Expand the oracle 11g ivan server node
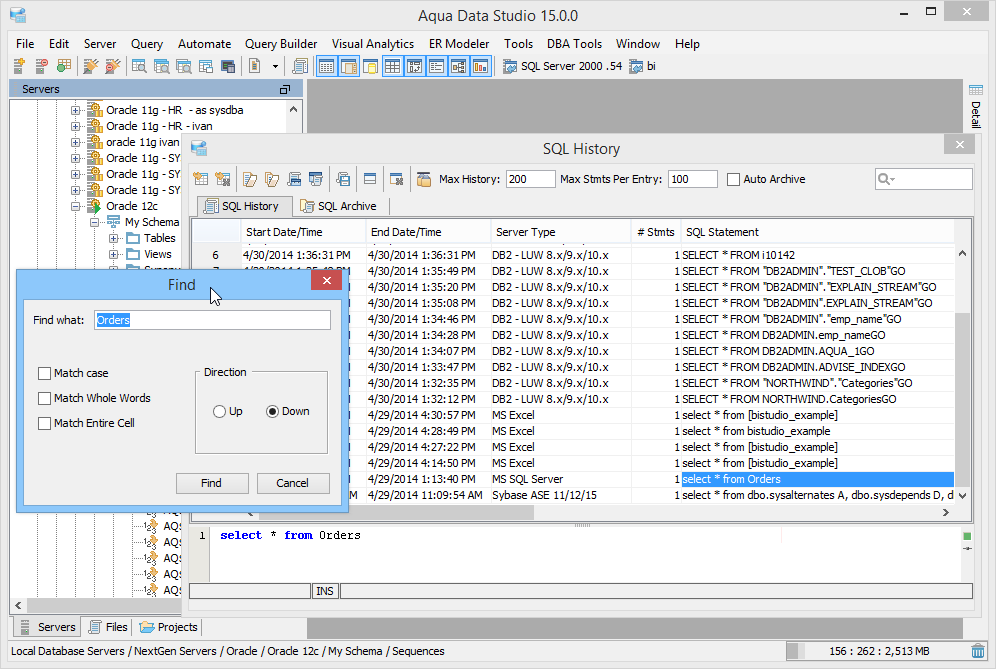The image size is (996, 669). [x=76, y=142]
